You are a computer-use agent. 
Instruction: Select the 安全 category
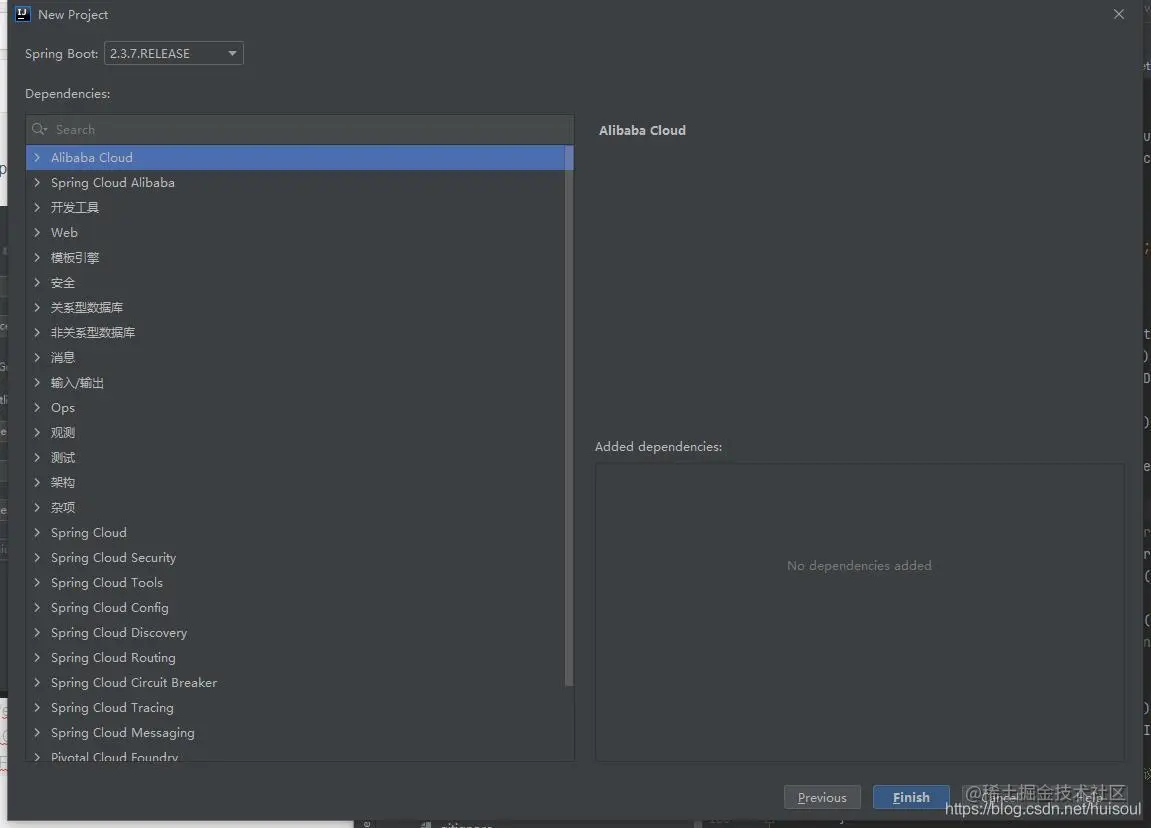(295, 282)
